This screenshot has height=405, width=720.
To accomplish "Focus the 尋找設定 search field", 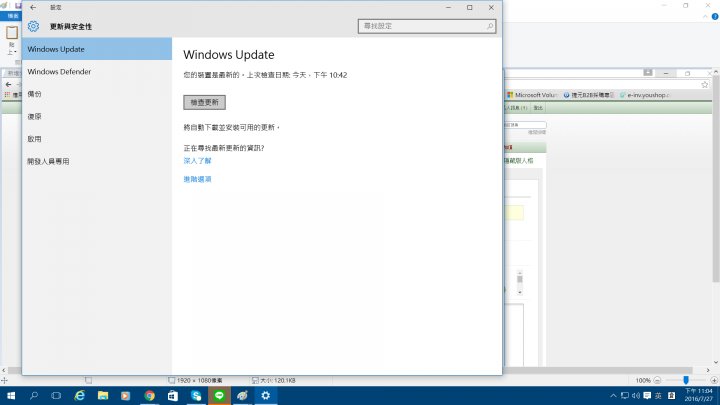I will point(427,26).
